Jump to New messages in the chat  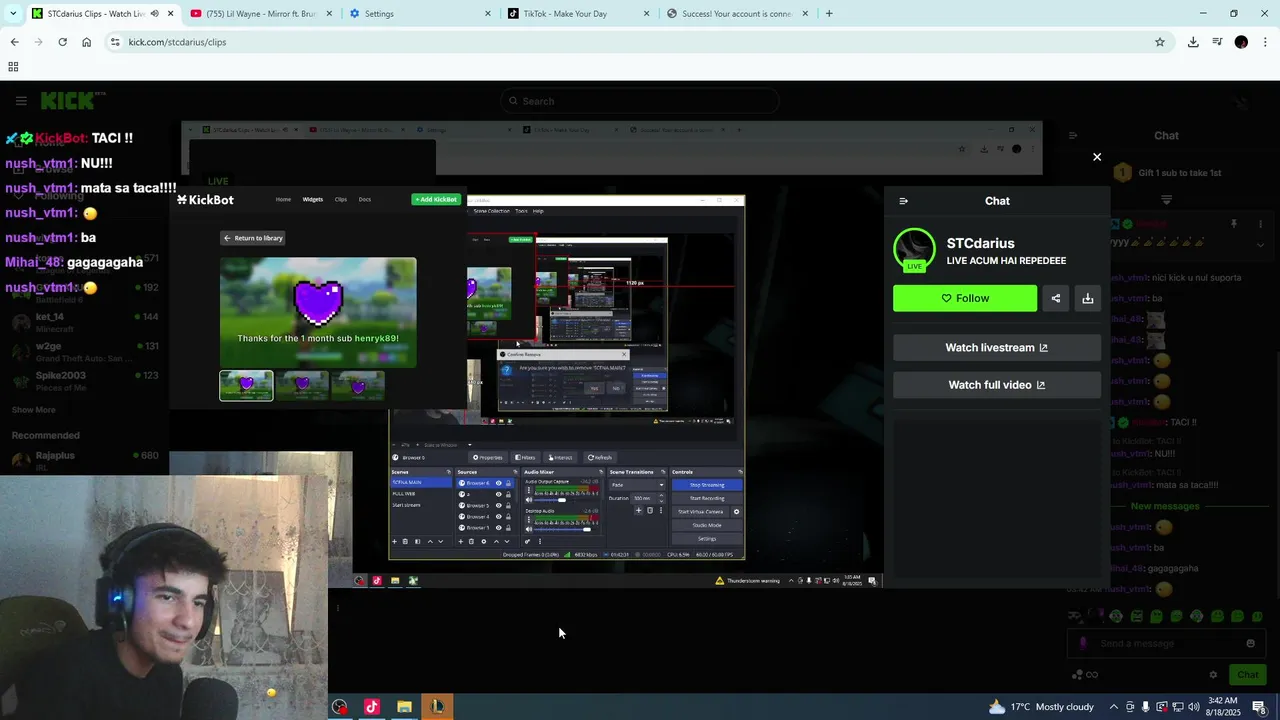pos(1165,506)
